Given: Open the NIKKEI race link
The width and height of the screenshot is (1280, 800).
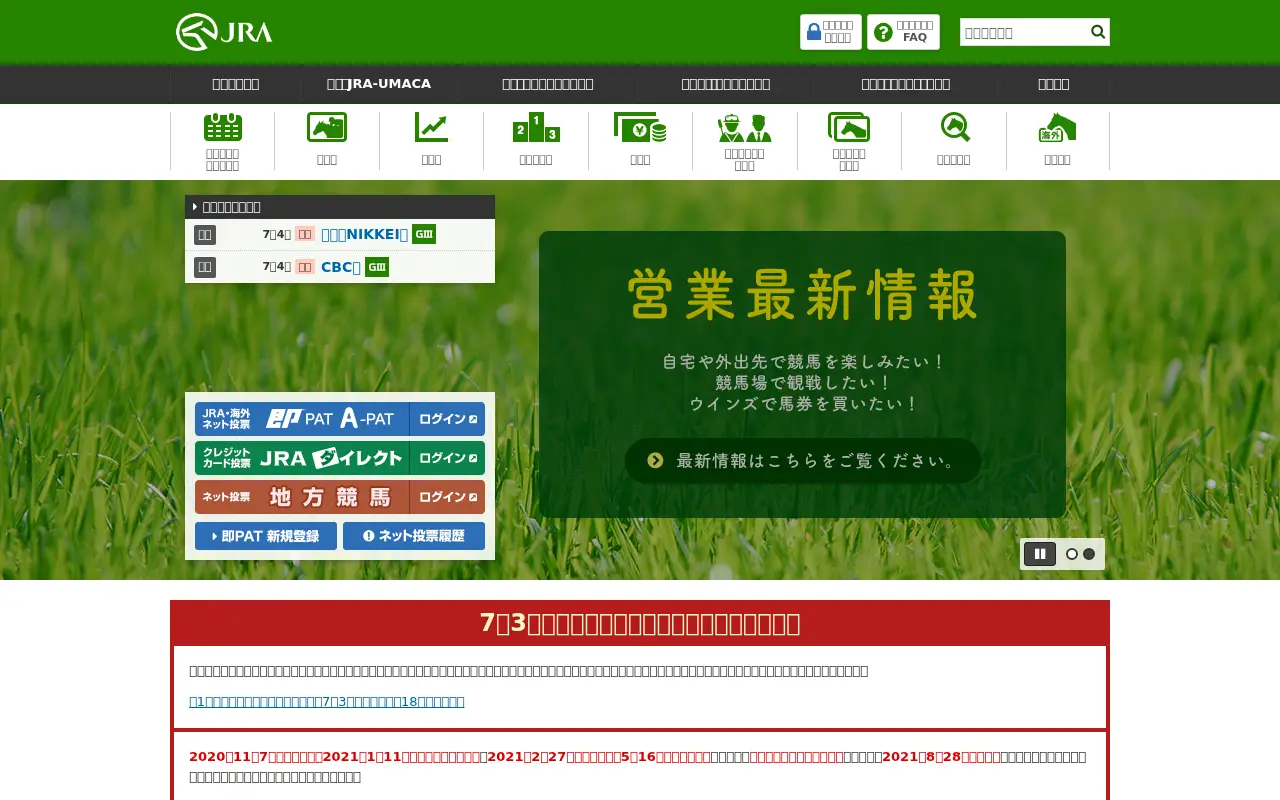Looking at the screenshot, I should coord(364,235).
